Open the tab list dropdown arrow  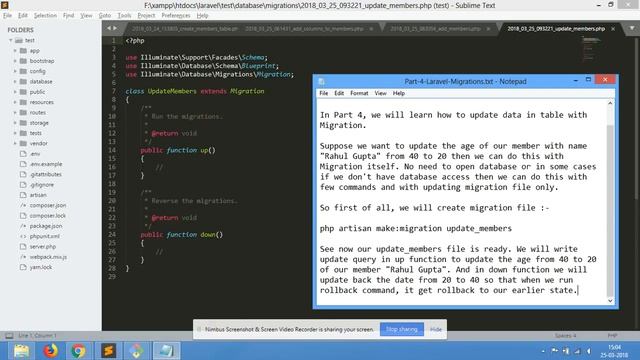point(632,28)
